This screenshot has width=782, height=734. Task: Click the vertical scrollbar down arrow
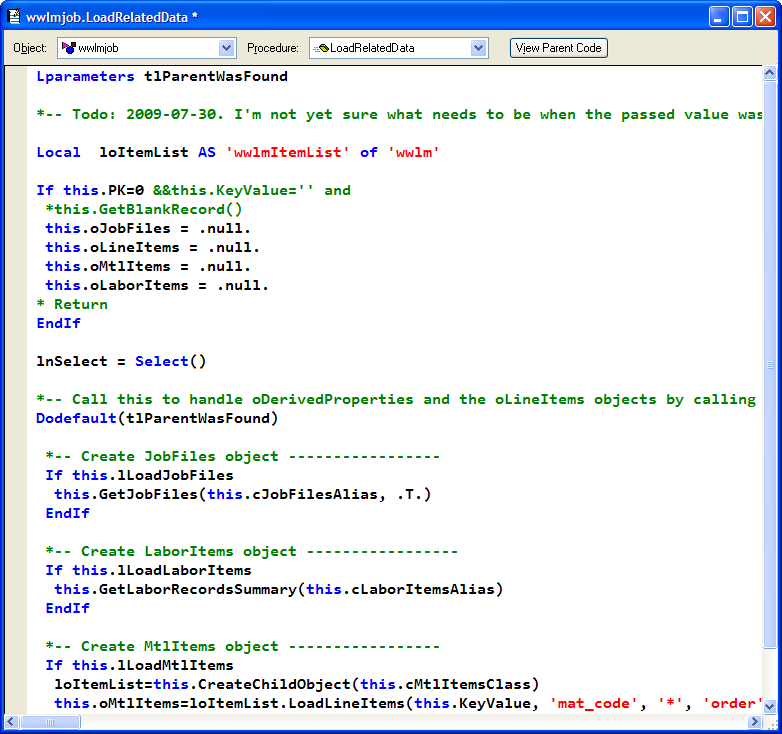(770, 706)
